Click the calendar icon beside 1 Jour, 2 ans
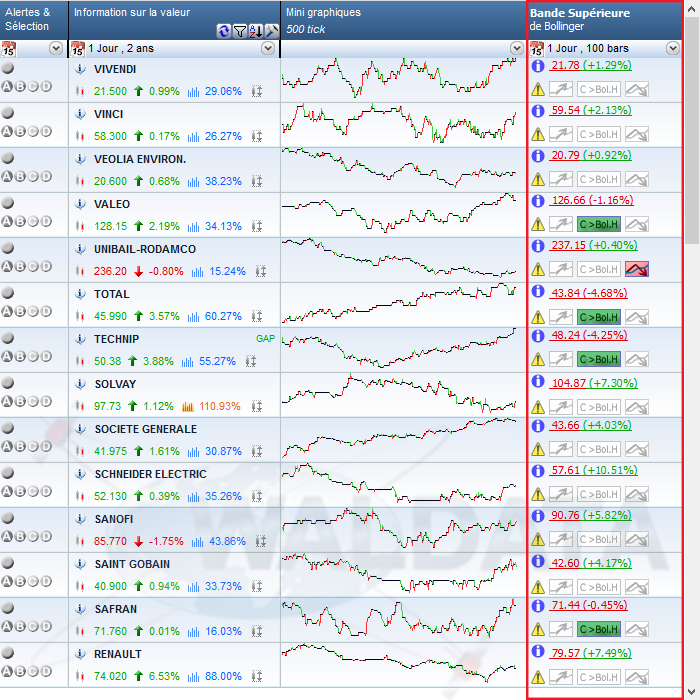This screenshot has height=700, width=700. coord(77,48)
